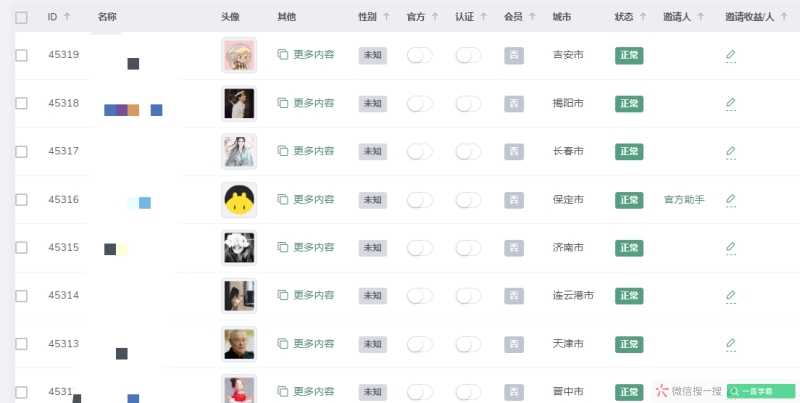Sort by ID using header arrow
800x403 pixels.
pyautogui.click(x=67, y=17)
